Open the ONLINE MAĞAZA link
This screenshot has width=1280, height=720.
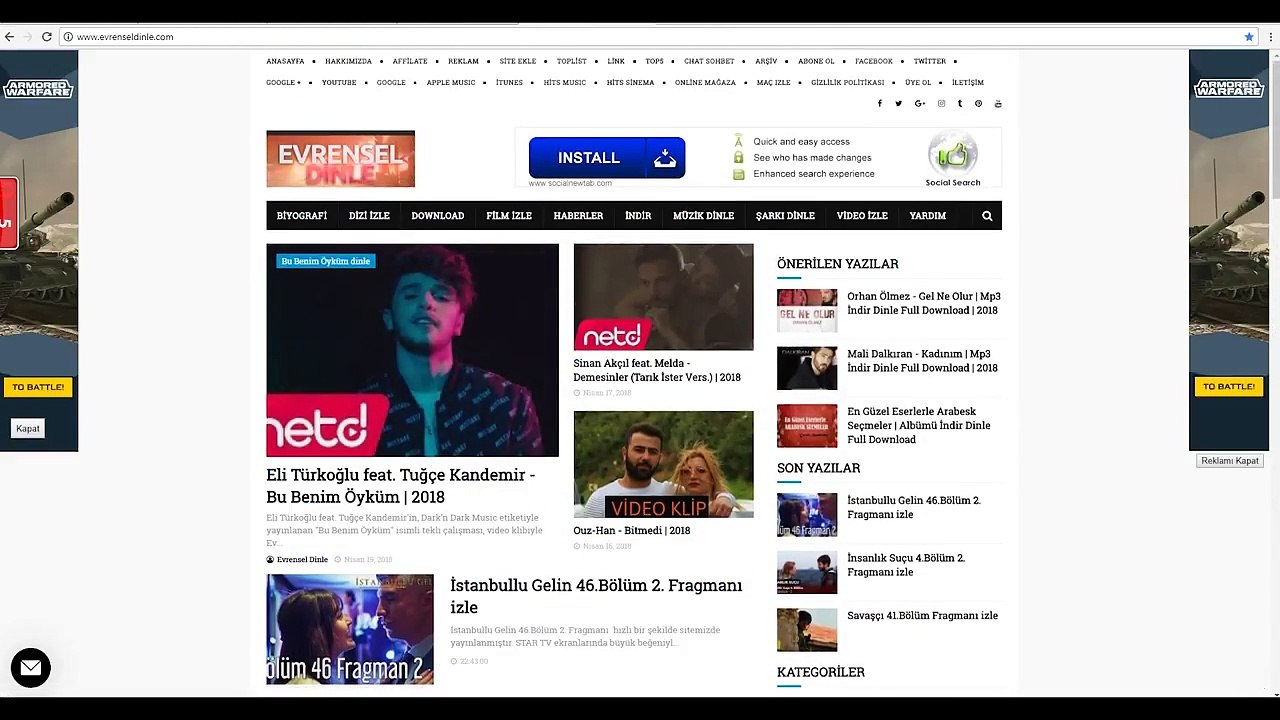click(705, 83)
